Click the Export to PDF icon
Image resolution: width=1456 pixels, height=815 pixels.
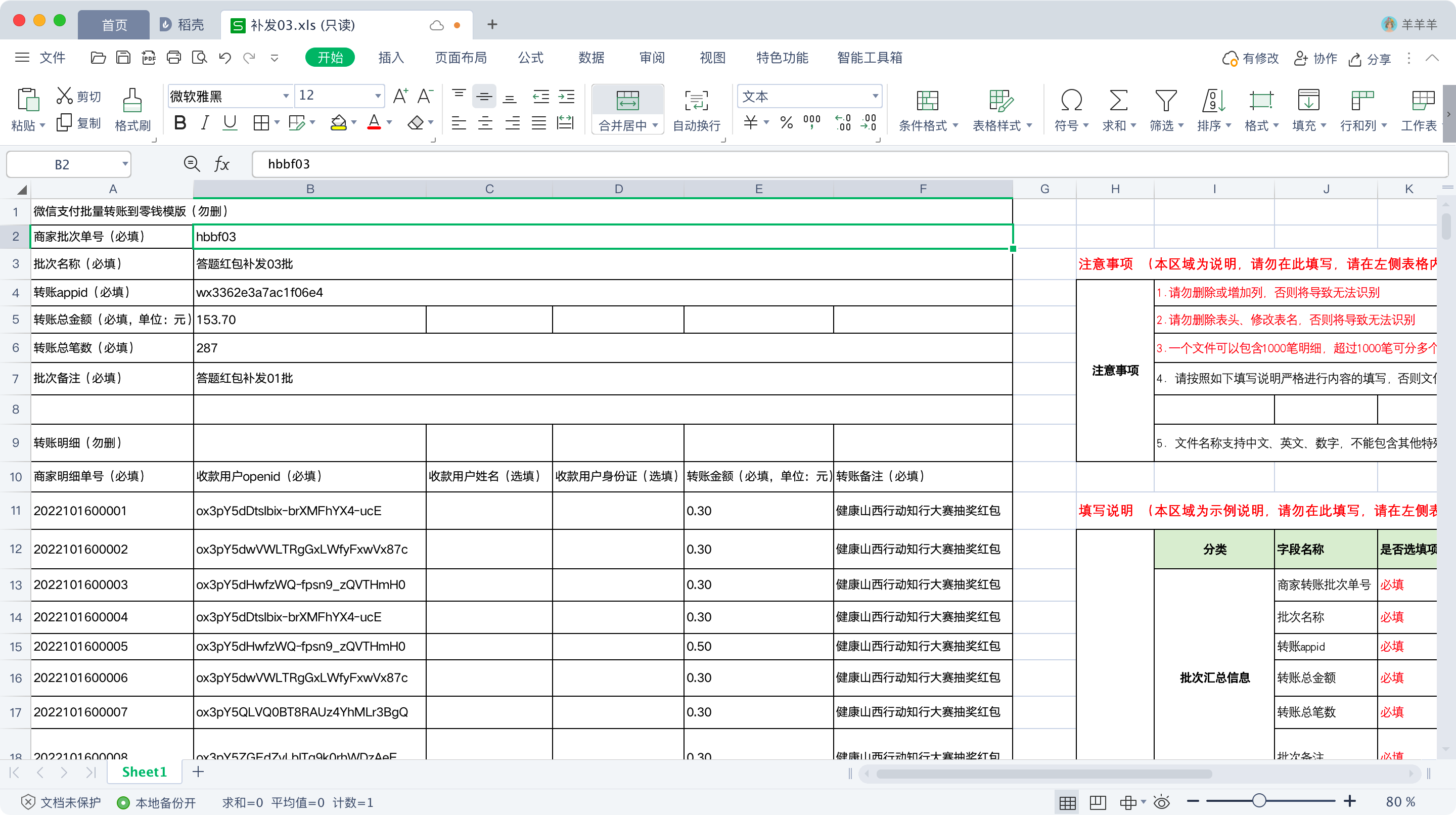[x=148, y=58]
